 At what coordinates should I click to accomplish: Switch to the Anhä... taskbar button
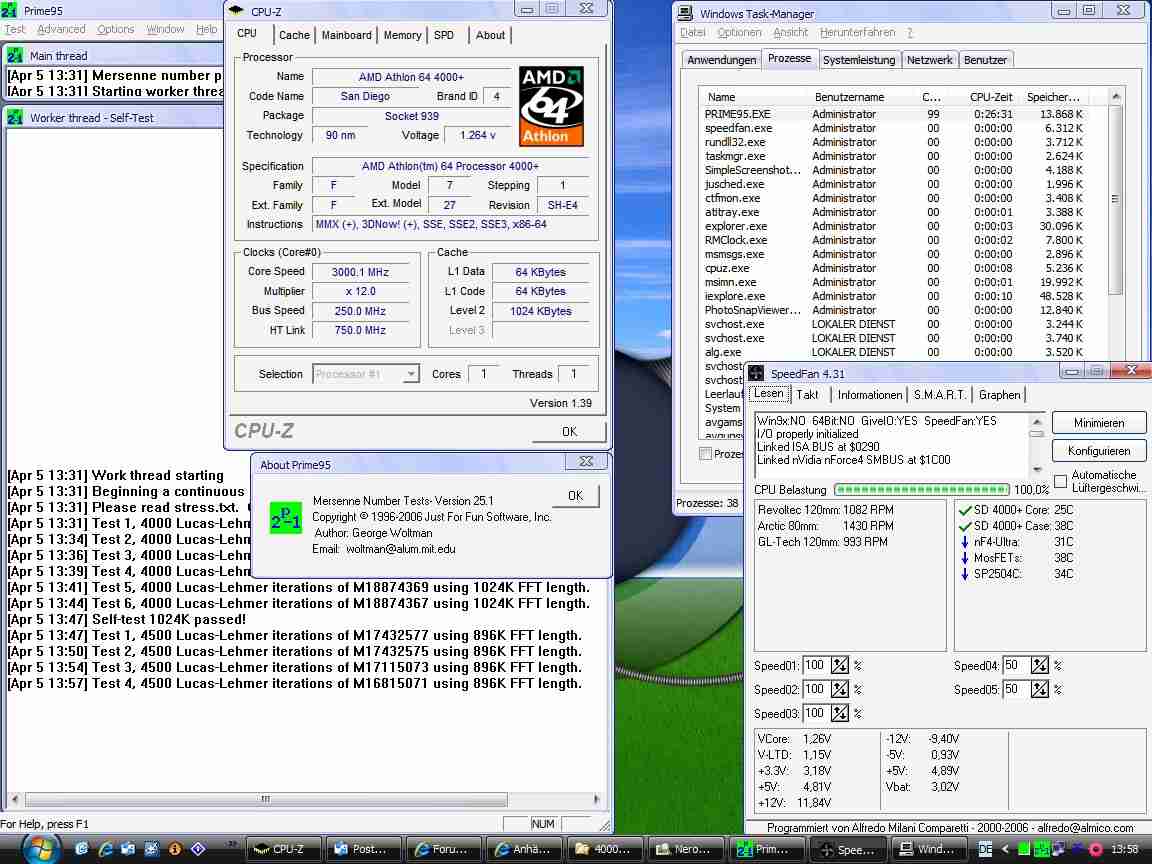pyautogui.click(x=524, y=849)
